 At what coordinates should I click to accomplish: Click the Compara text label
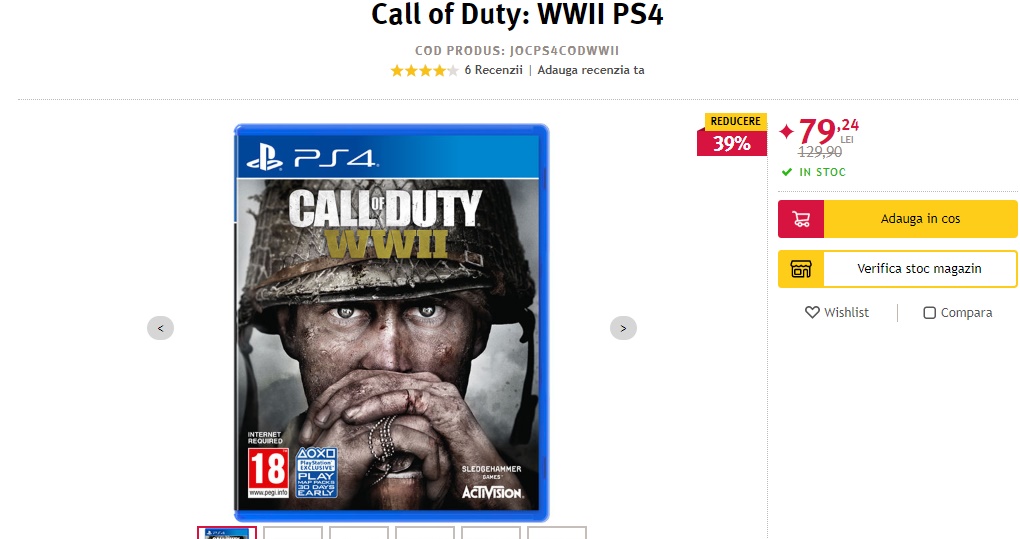coord(966,313)
